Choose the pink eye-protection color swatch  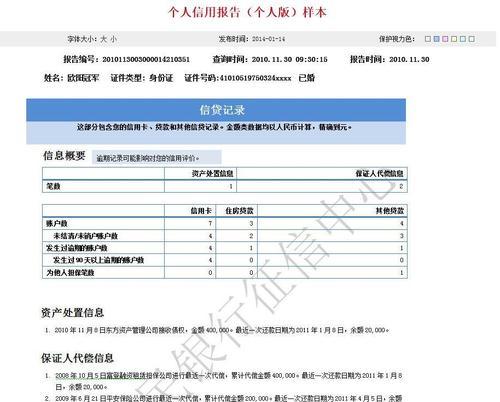pos(445,39)
